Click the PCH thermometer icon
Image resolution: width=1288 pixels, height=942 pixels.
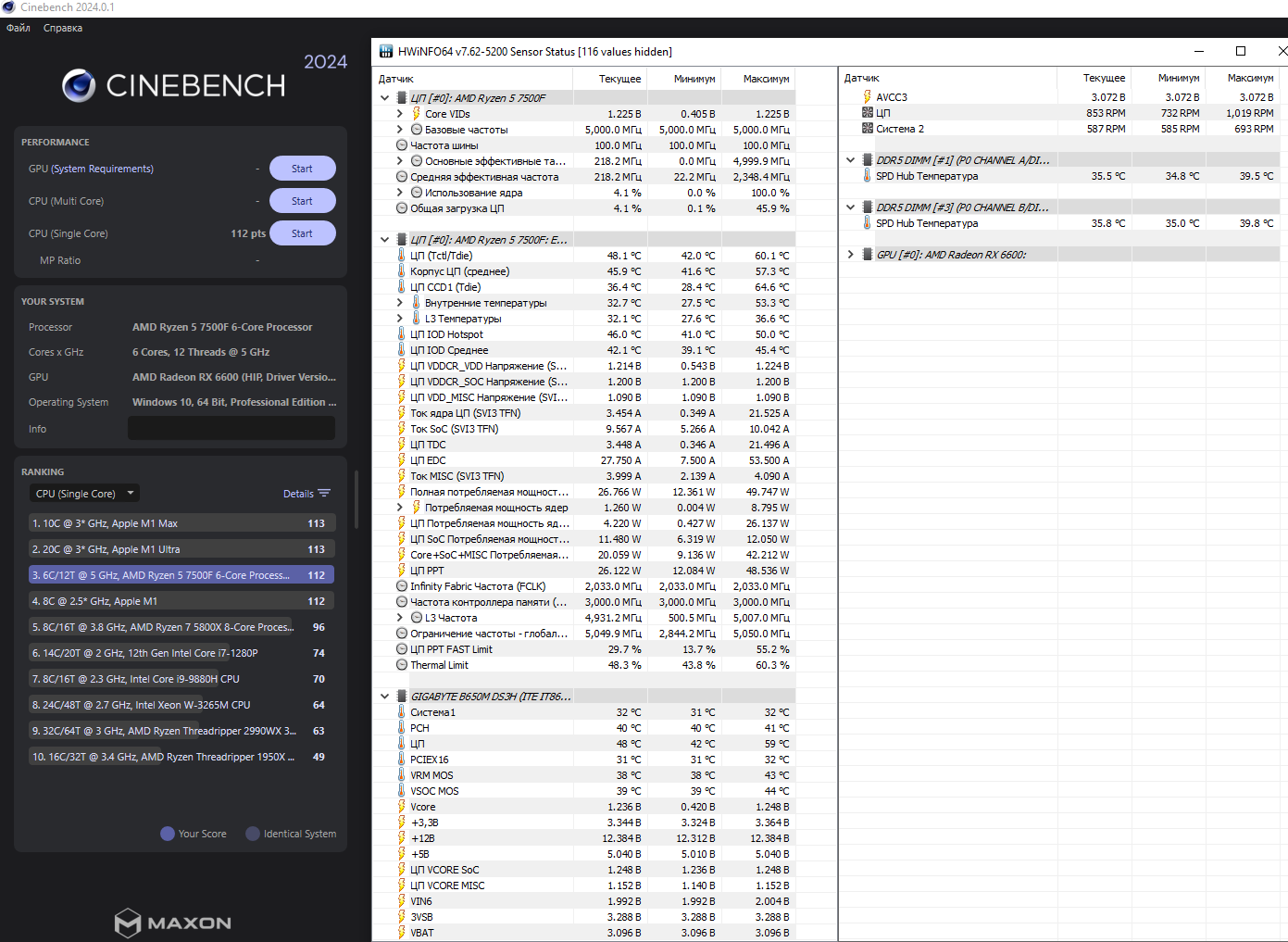tap(402, 728)
